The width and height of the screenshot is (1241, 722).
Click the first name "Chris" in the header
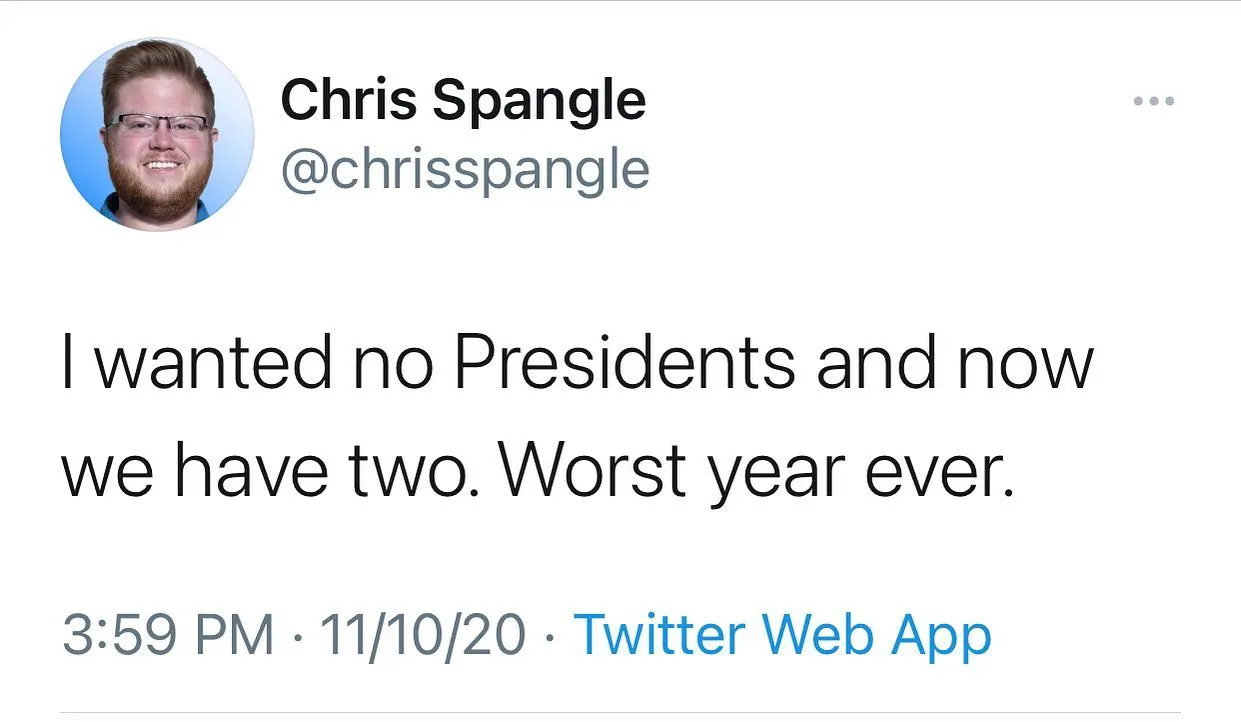pos(345,101)
